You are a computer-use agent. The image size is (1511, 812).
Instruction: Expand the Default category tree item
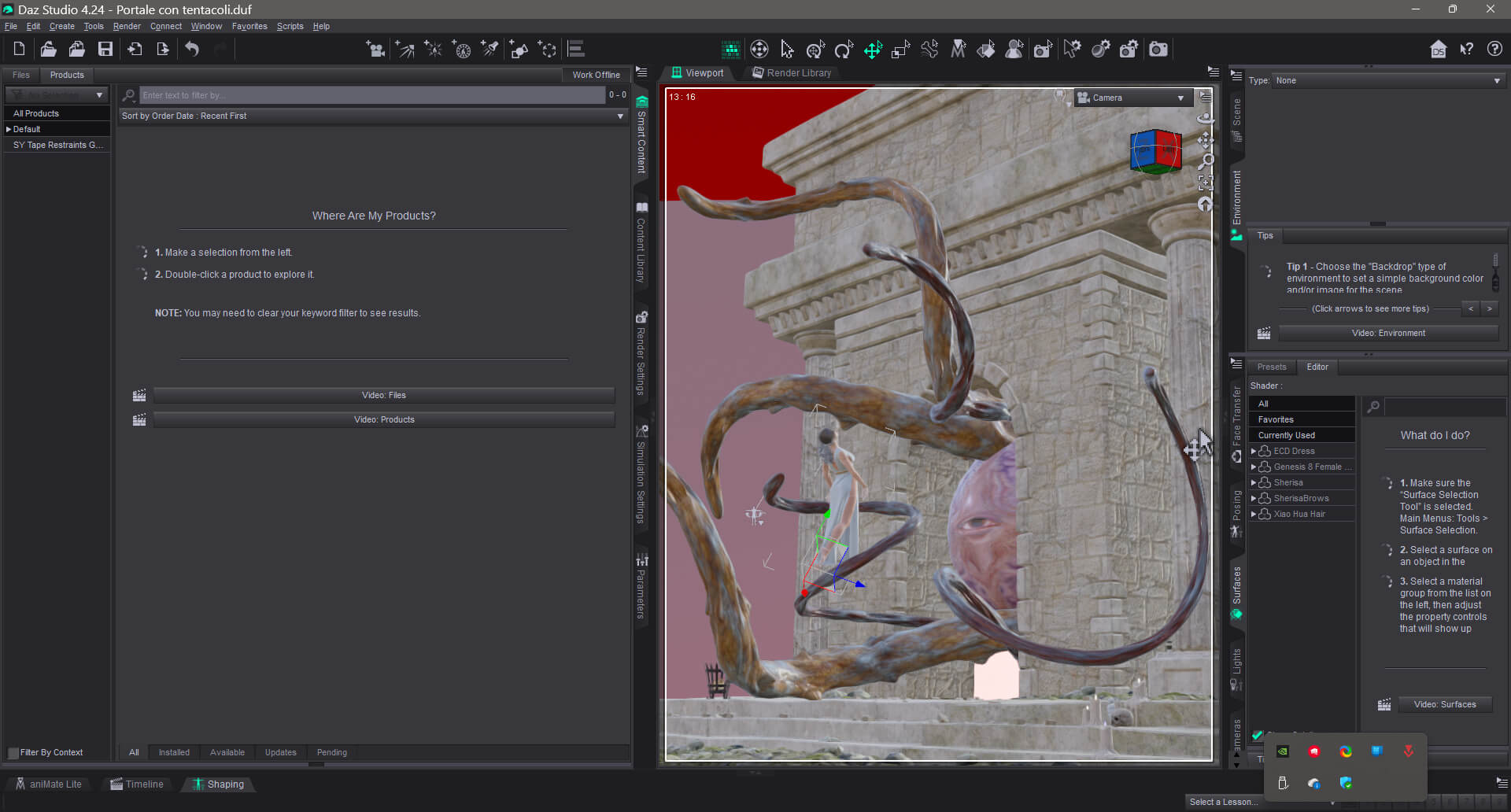[x=9, y=129]
